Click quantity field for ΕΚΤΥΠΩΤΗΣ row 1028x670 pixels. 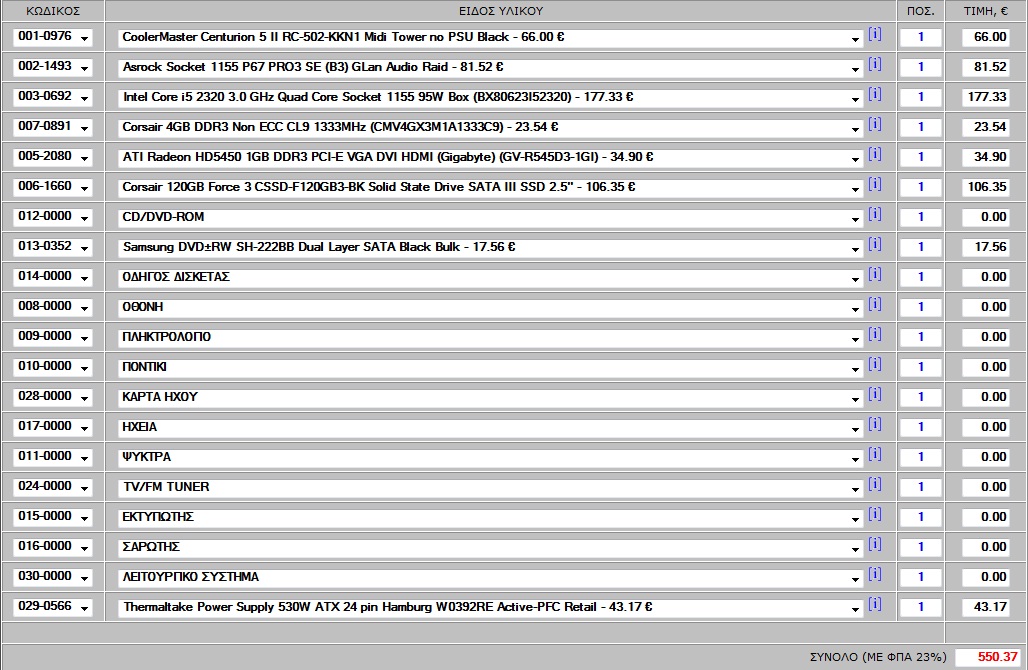tap(920, 517)
